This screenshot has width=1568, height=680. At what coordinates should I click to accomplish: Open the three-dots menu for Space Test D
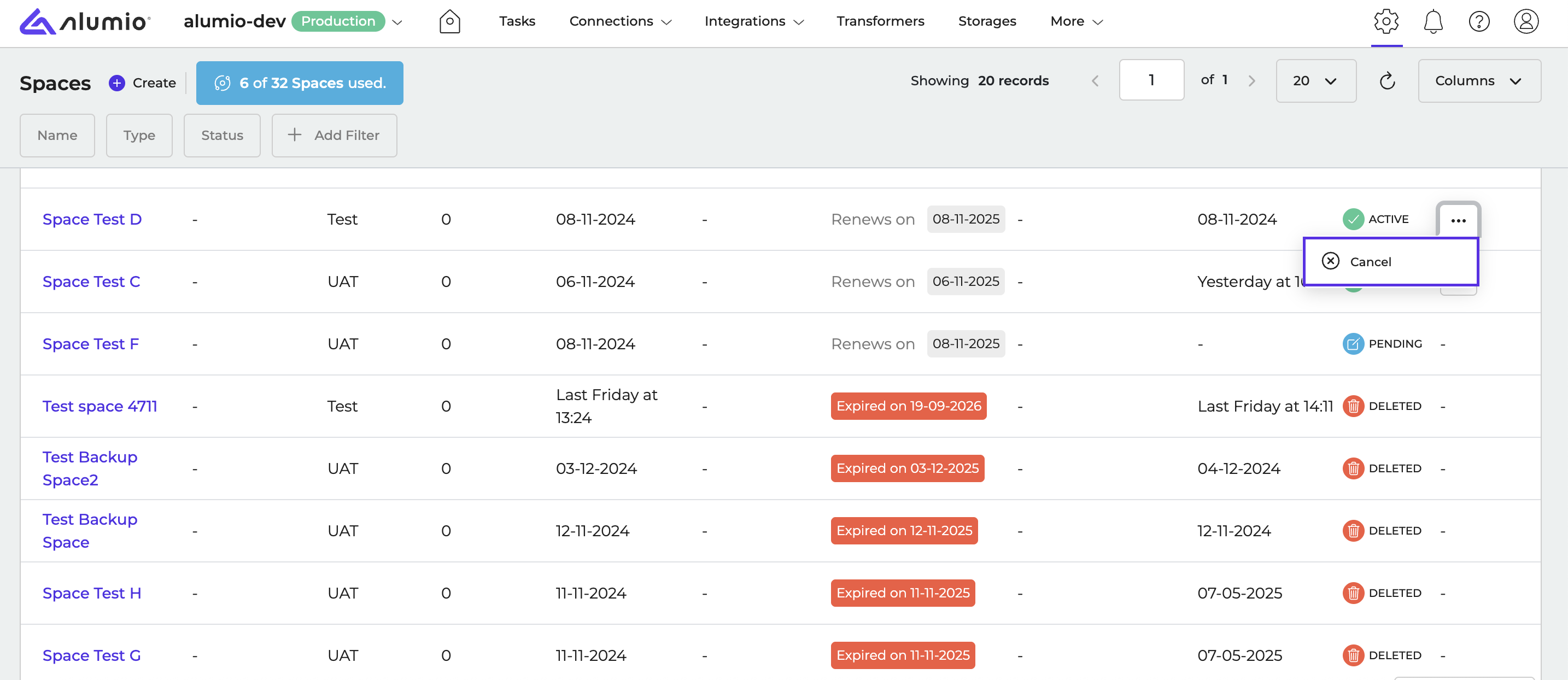pyautogui.click(x=1458, y=220)
